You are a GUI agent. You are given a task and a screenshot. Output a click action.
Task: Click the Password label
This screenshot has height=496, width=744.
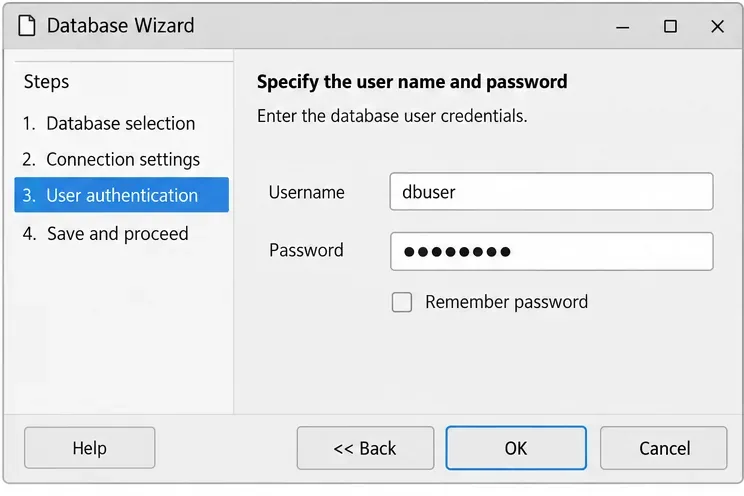click(x=306, y=250)
